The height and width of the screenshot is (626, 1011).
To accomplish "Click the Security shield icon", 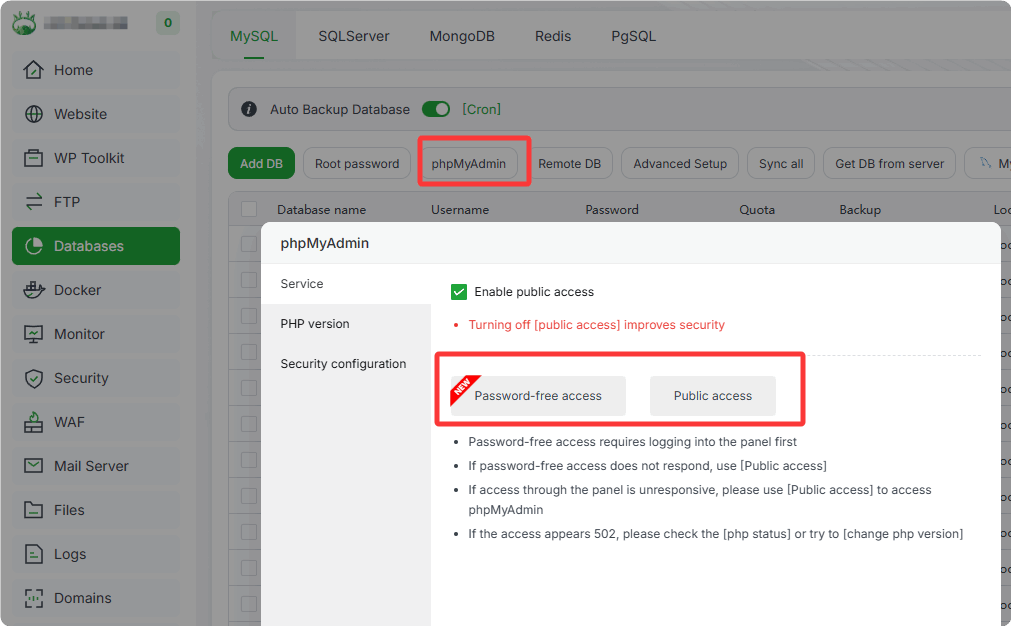I will click(x=34, y=378).
